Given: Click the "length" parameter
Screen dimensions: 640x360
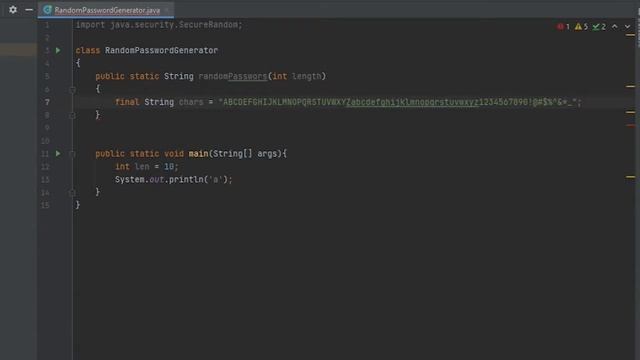Looking at the screenshot, I should 307,76.
